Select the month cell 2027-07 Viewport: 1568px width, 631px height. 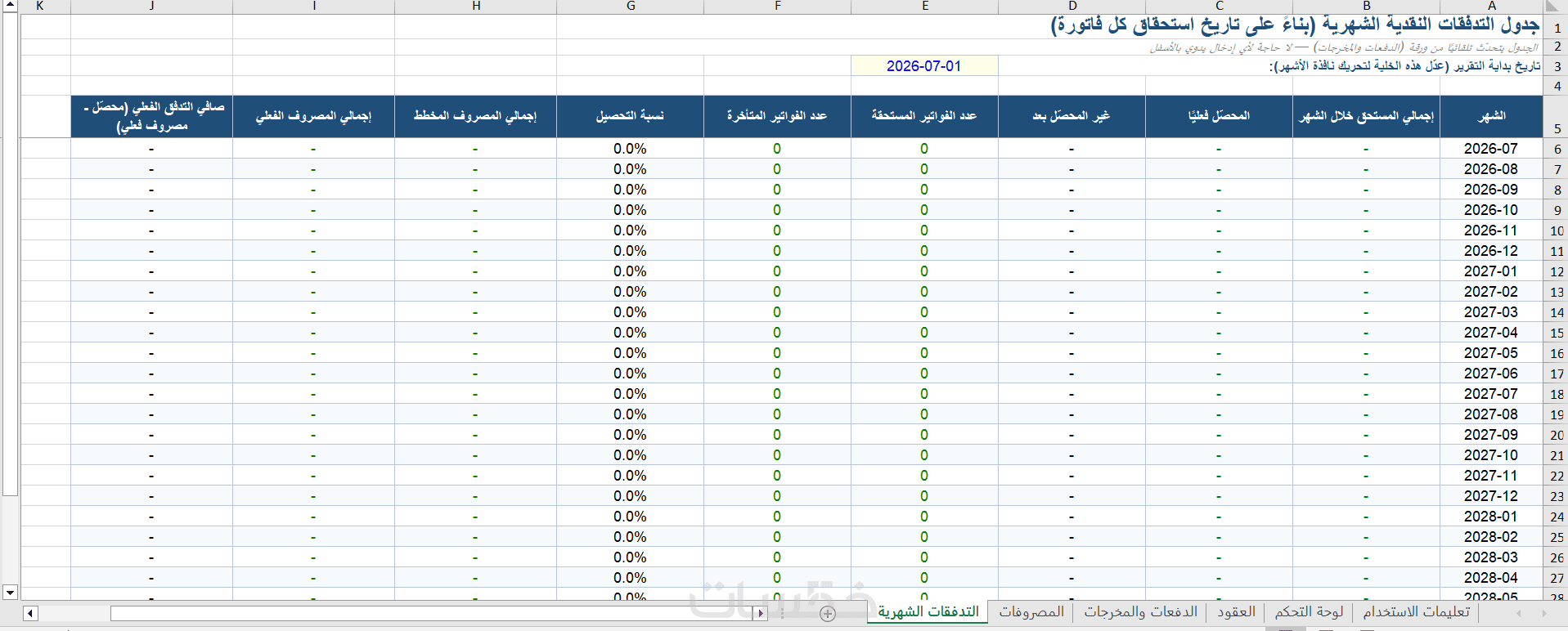tap(1491, 394)
